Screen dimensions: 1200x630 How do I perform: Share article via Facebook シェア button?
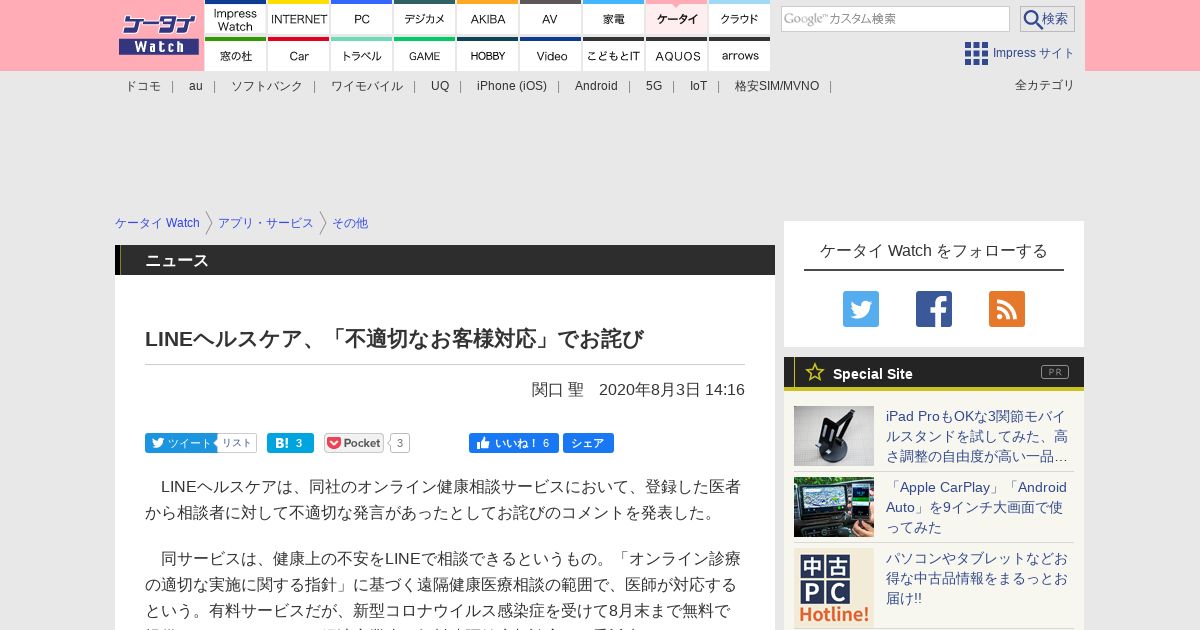(588, 443)
